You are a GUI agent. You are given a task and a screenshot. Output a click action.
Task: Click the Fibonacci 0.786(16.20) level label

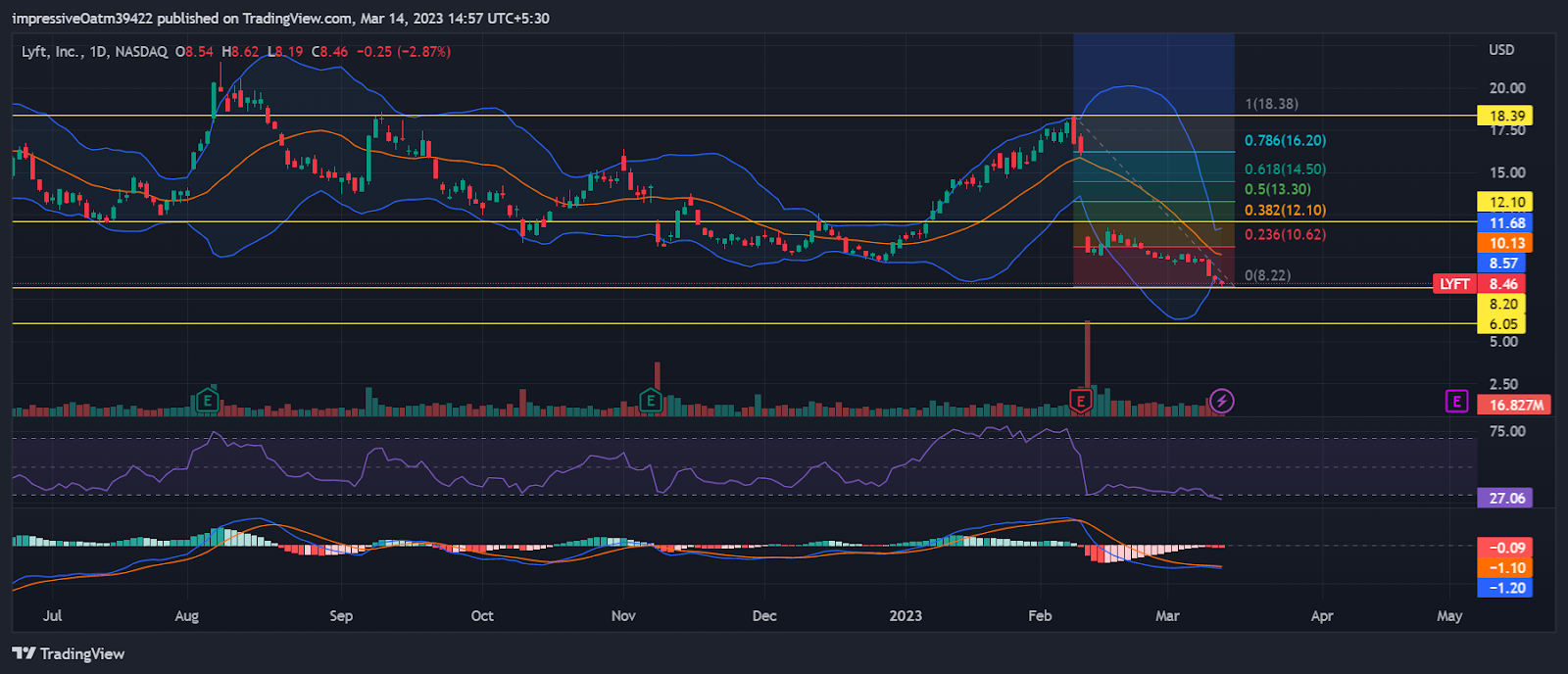[1285, 140]
